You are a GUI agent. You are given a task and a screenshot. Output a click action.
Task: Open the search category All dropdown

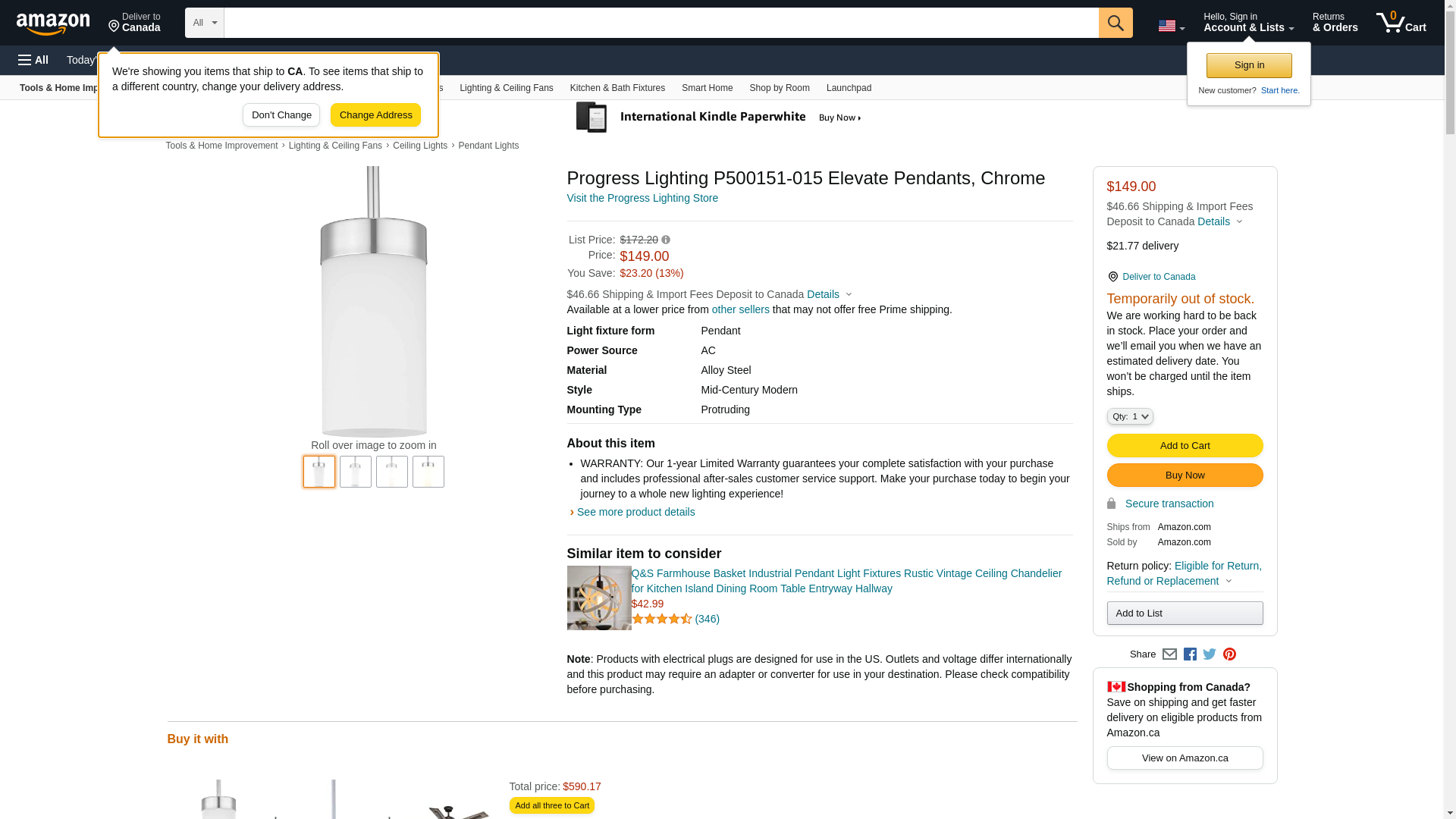[x=204, y=23]
